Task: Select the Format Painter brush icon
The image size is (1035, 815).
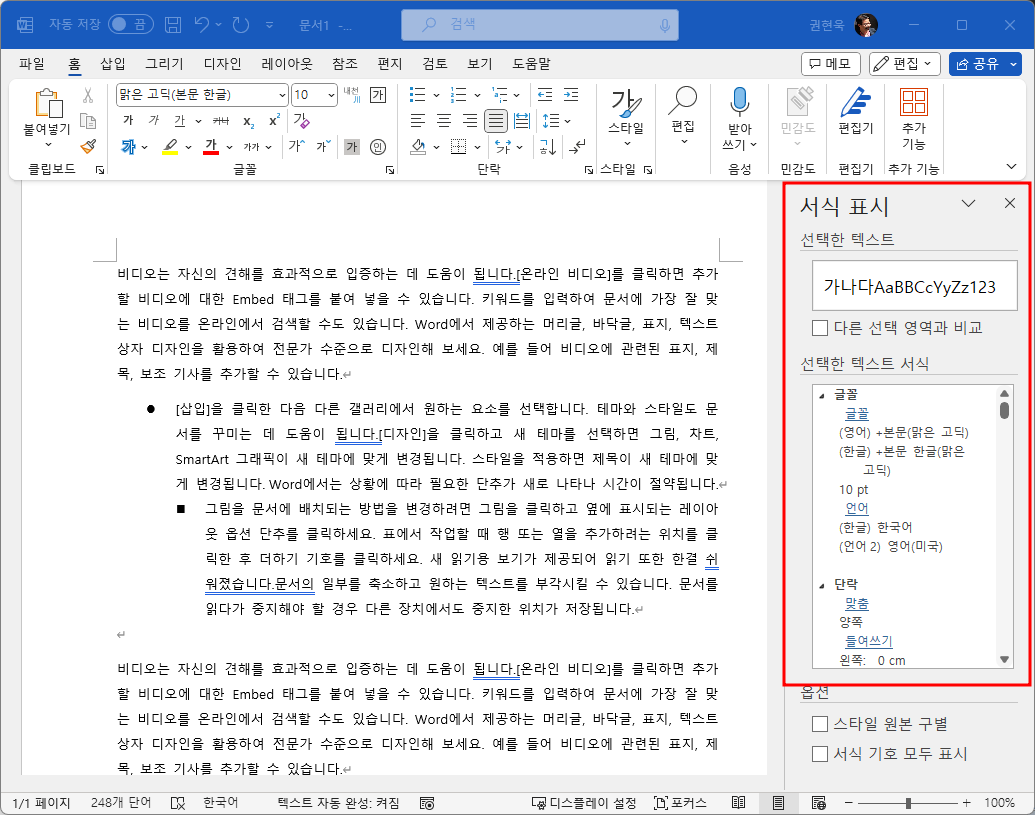Action: click(x=88, y=147)
